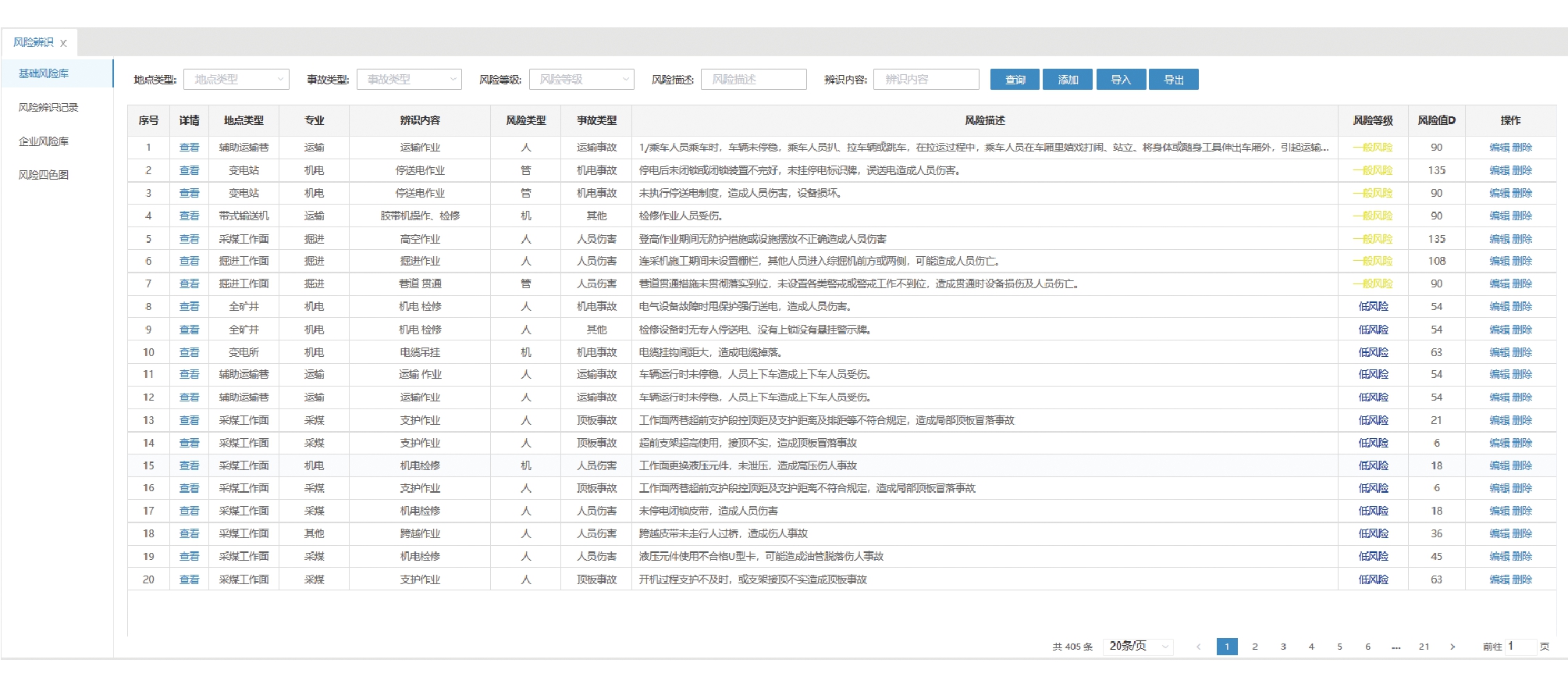
Task: Click the 前往 page number field
Action: click(1520, 647)
